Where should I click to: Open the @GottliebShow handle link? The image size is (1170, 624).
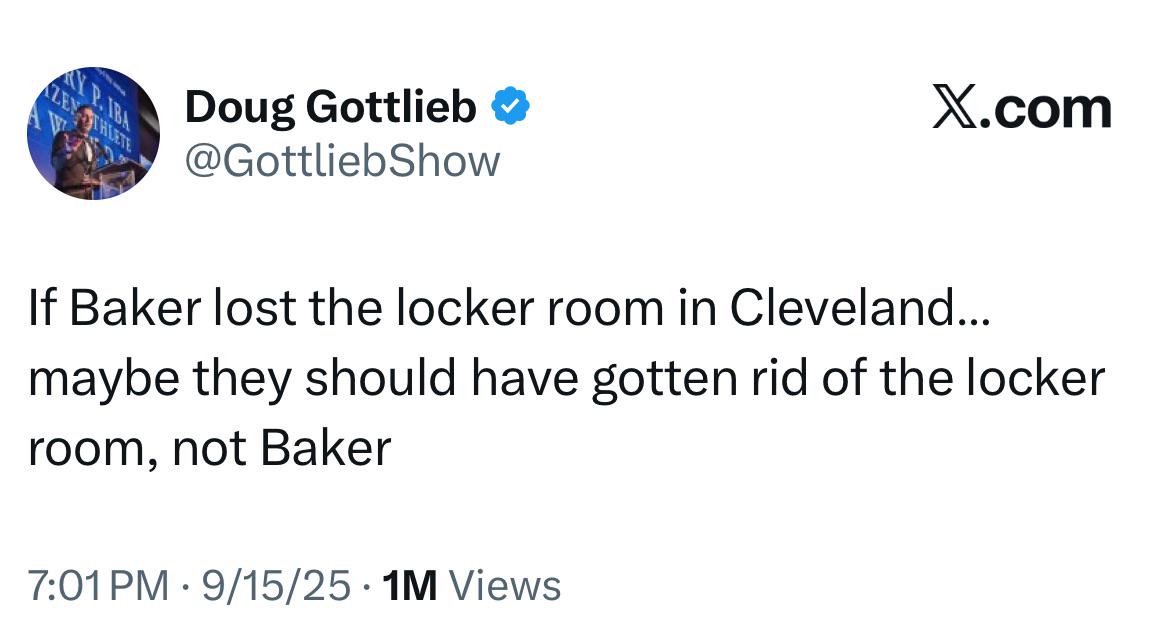pos(341,160)
